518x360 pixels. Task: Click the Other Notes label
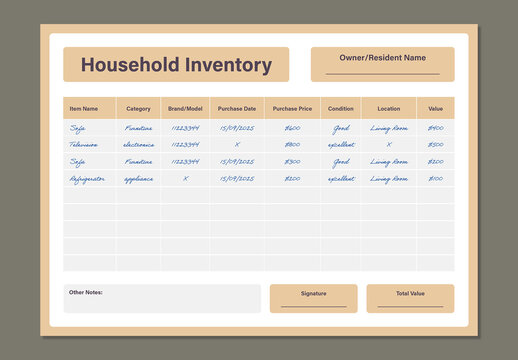coord(86,292)
